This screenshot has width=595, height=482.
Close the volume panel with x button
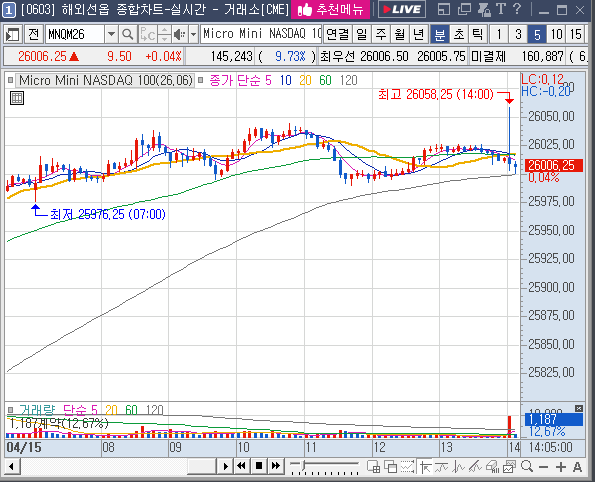(x=579, y=408)
